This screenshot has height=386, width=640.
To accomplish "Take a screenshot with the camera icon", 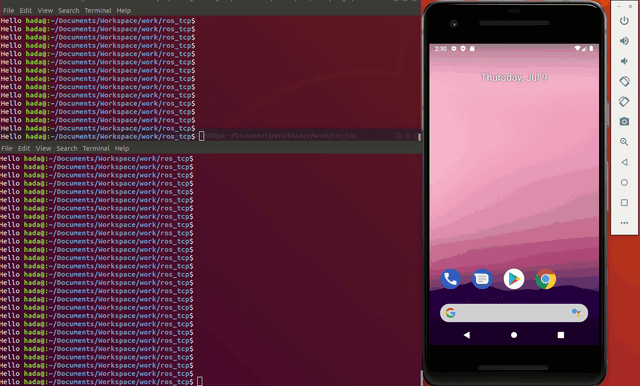I will click(624, 122).
